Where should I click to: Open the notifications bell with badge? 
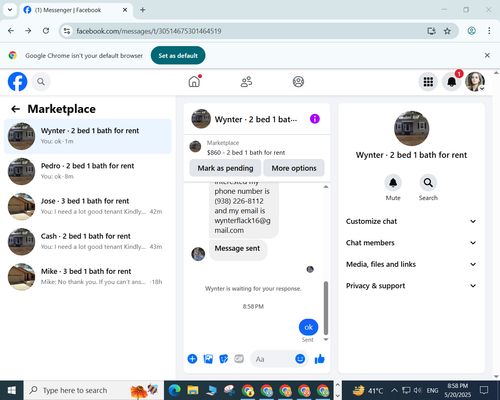click(452, 82)
